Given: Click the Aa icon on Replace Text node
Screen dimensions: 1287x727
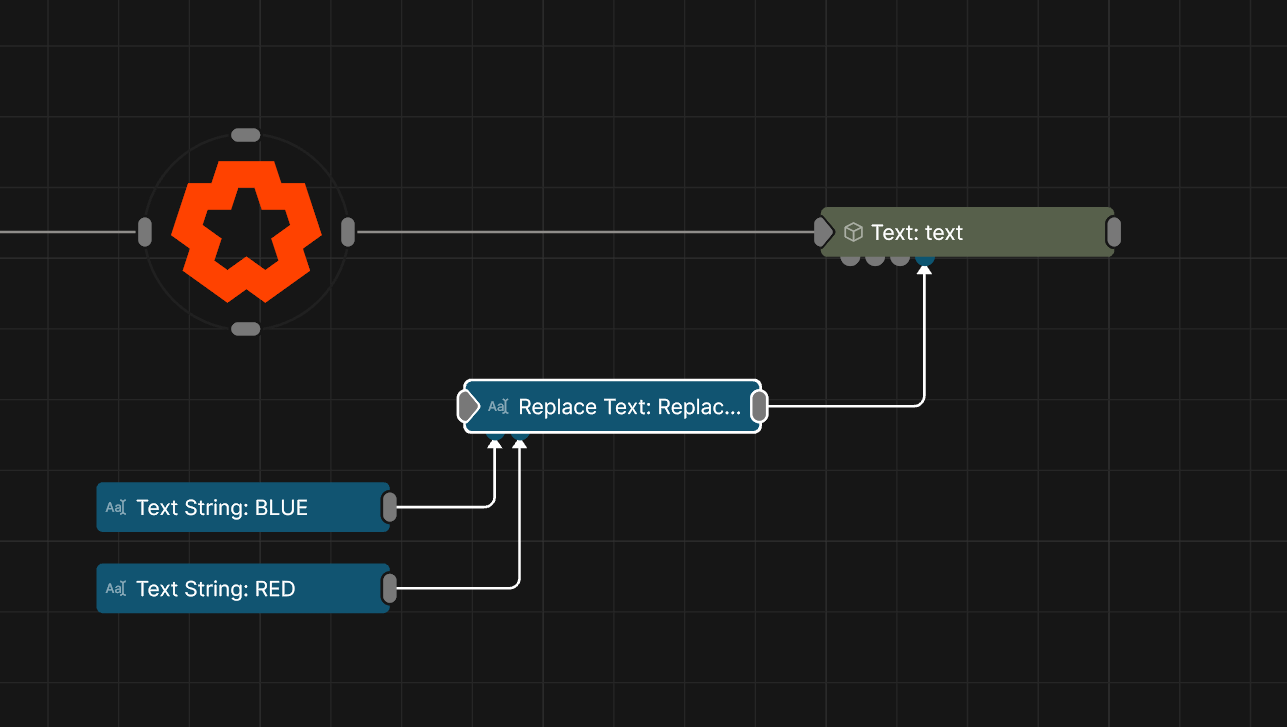Looking at the screenshot, I should coord(498,406).
